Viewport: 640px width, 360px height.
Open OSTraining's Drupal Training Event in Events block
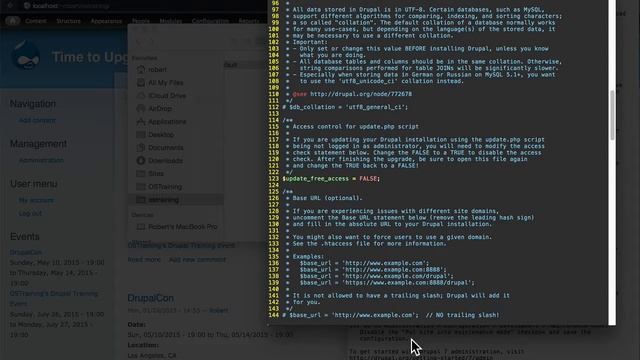point(54,299)
